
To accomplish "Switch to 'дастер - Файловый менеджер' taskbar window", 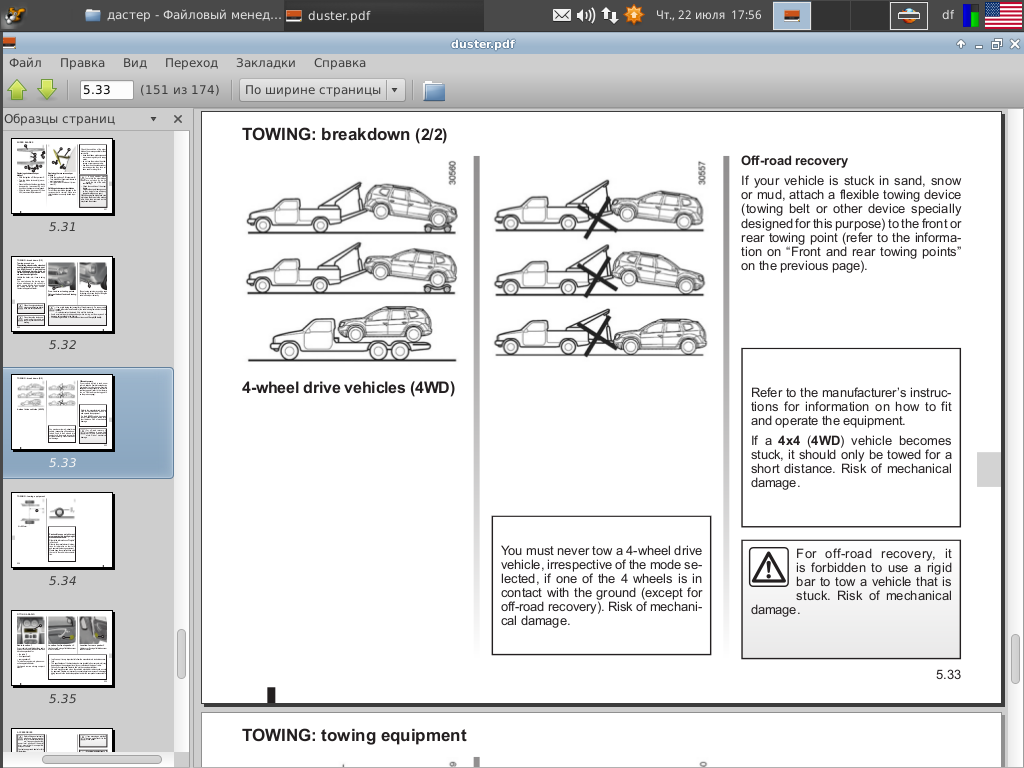I will (184, 15).
